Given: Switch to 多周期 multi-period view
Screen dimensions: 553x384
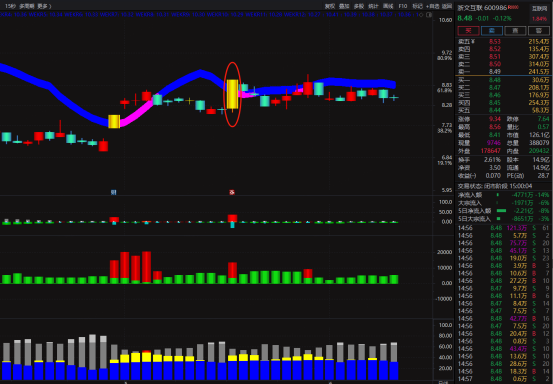Looking at the screenshot, I should 26,6.
